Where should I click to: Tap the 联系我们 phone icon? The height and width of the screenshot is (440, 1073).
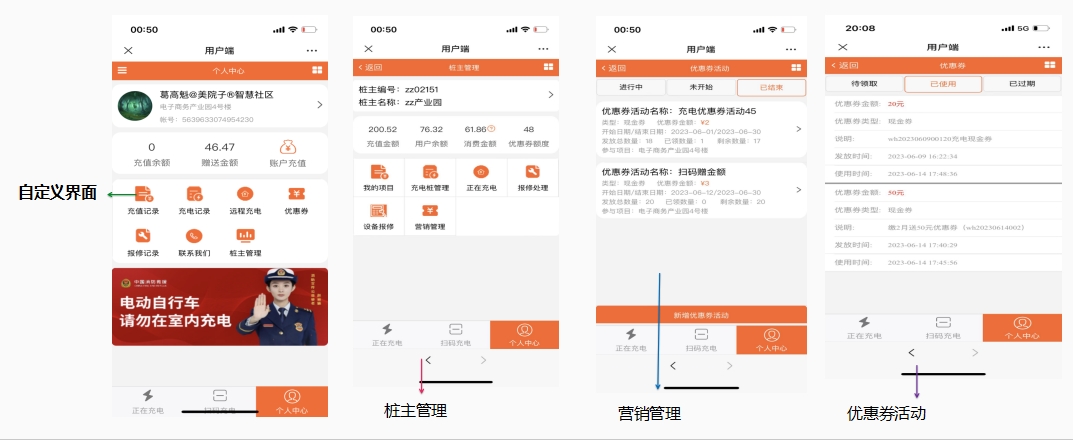tap(194, 236)
